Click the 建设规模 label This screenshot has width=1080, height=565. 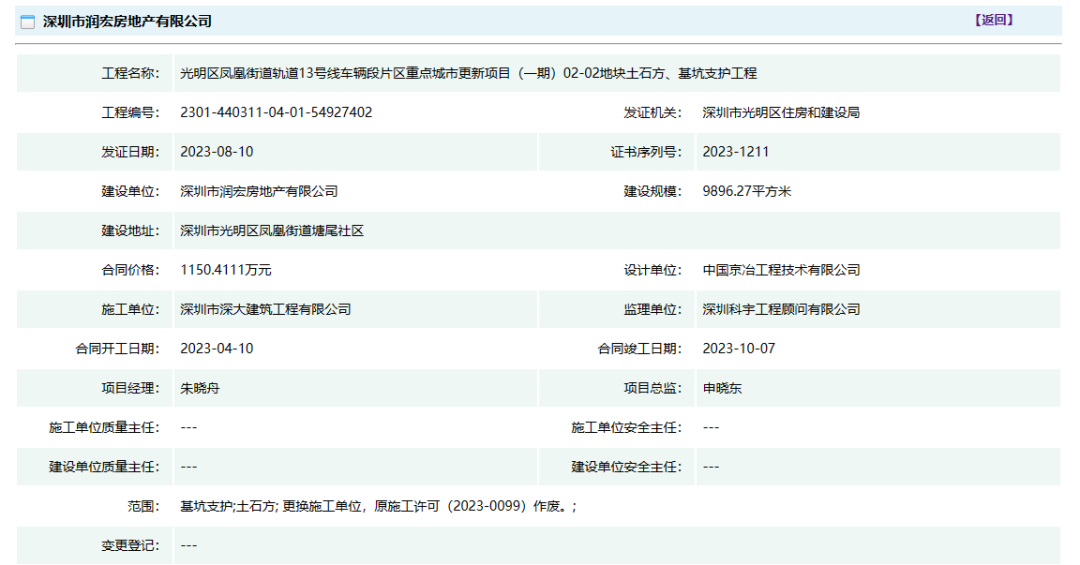pyautogui.click(x=653, y=191)
